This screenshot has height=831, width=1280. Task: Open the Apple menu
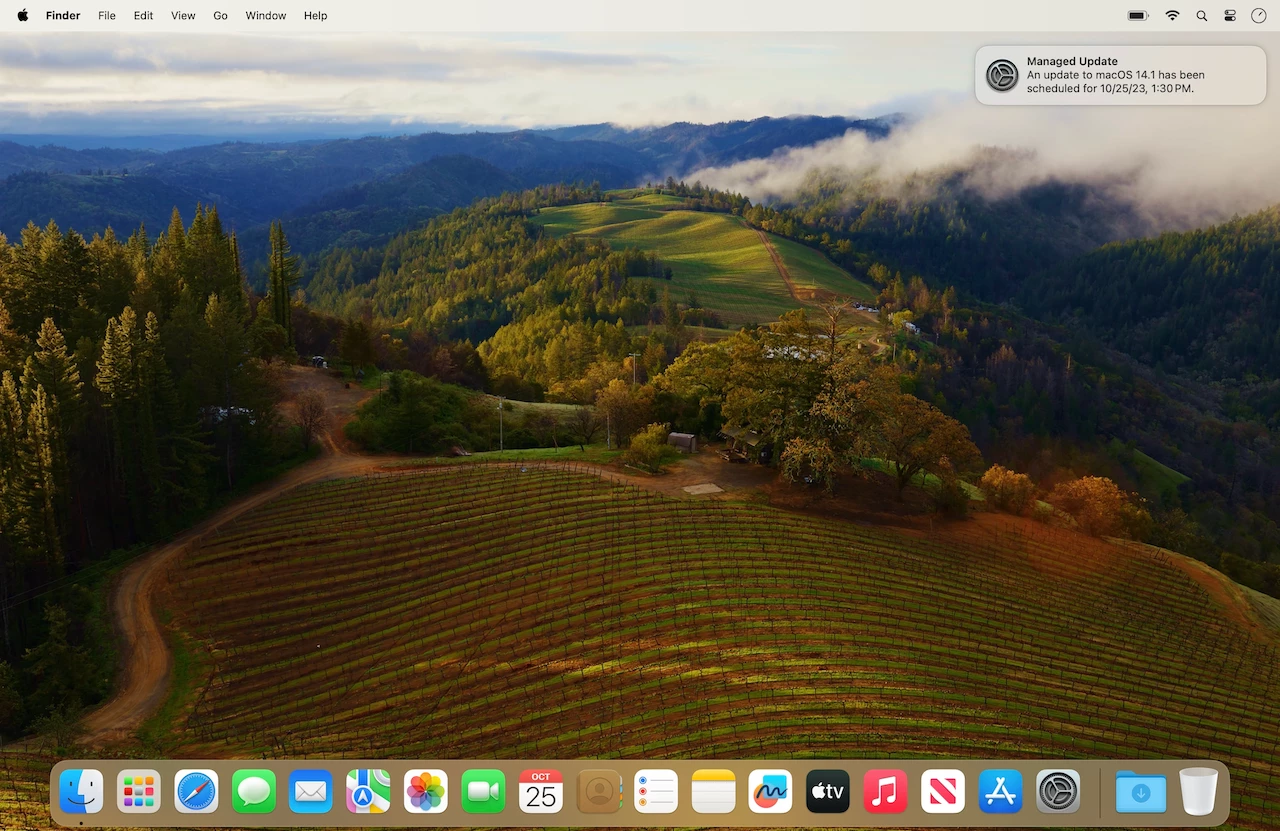click(x=23, y=15)
